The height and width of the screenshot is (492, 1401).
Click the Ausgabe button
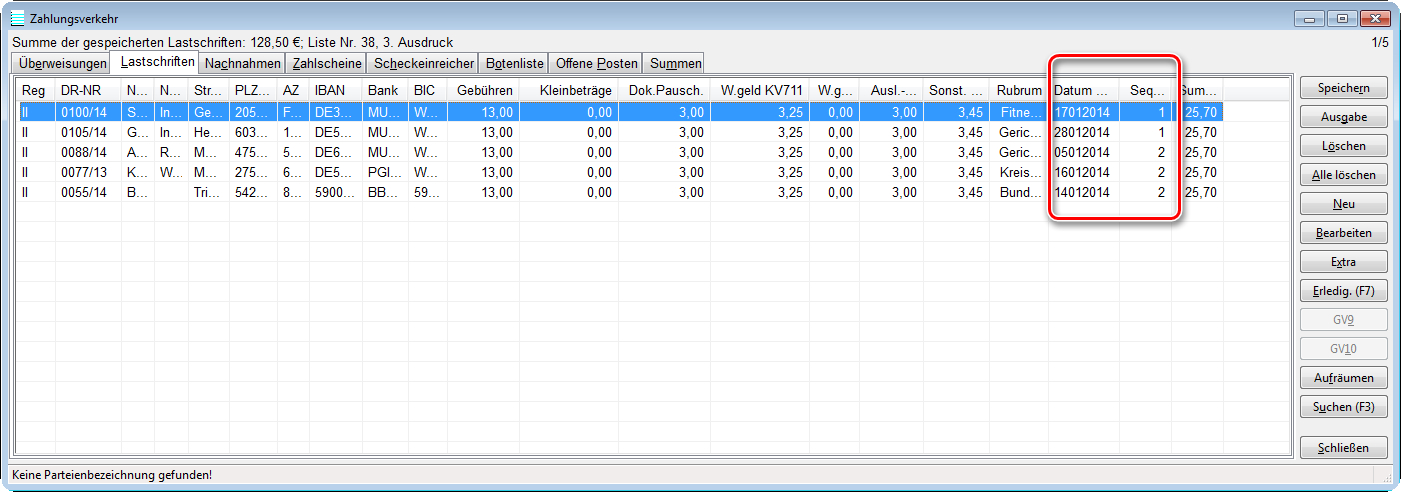1343,117
